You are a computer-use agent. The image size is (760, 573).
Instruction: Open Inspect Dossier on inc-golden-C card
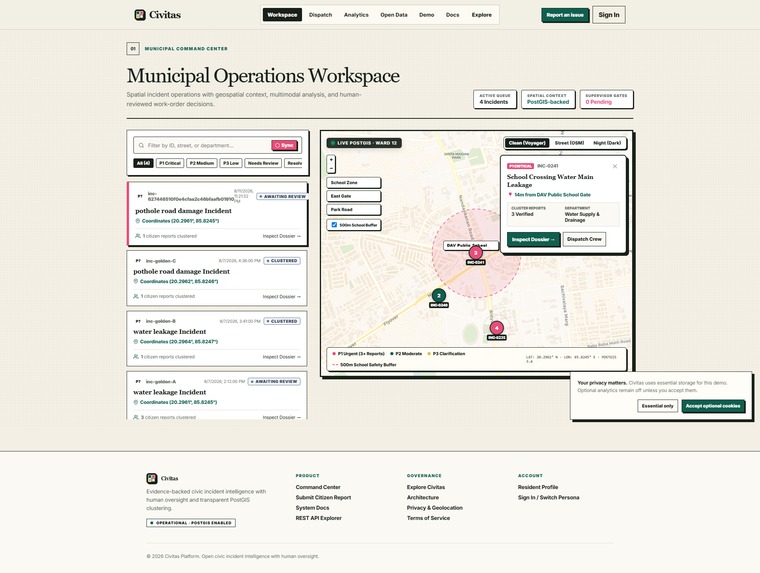282,297
